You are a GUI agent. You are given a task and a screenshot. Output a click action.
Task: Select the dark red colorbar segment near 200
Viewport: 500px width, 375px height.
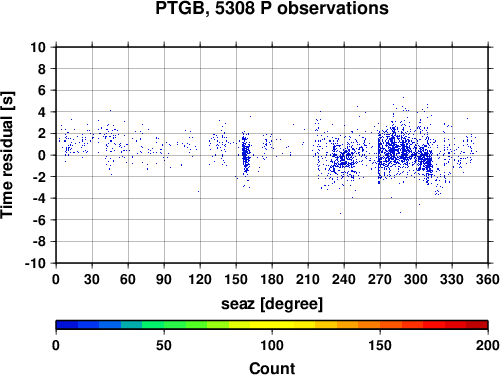tap(477, 325)
